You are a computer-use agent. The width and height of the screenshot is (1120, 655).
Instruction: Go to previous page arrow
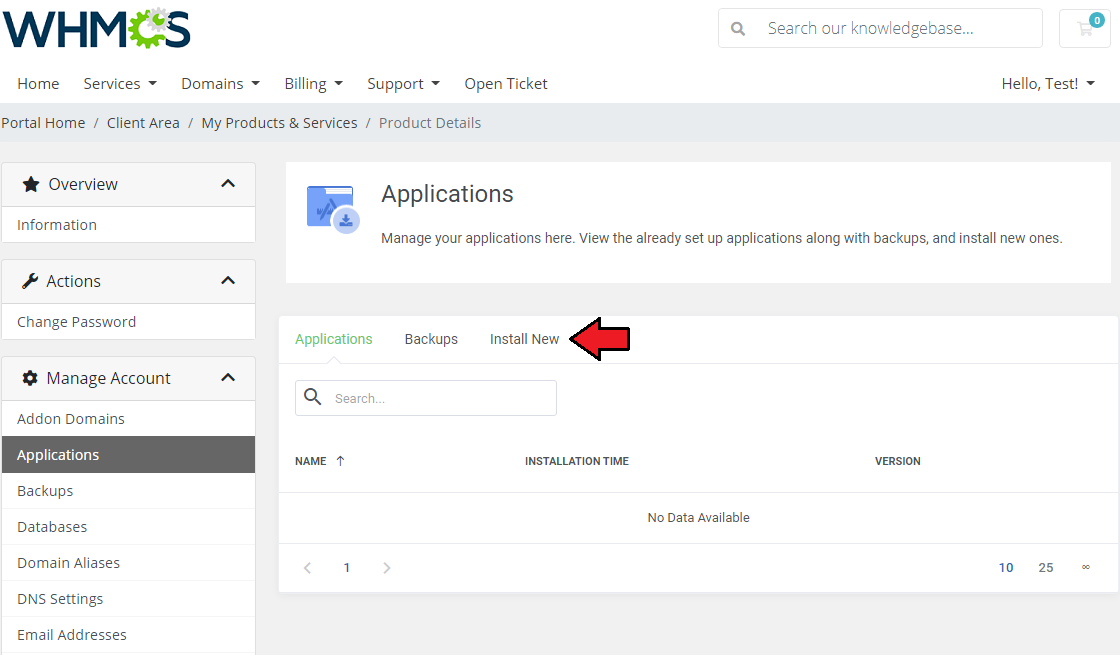click(x=308, y=568)
